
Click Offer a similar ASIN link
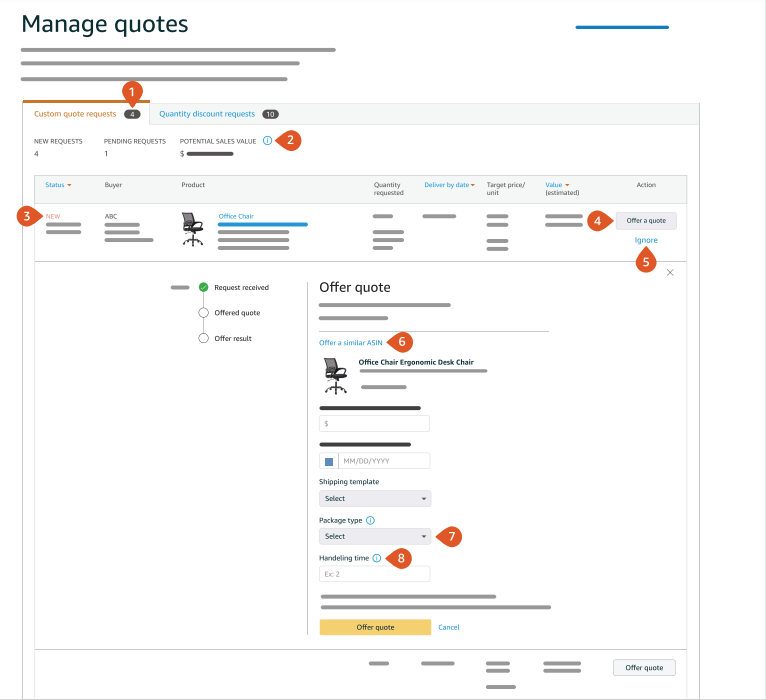click(x=351, y=343)
